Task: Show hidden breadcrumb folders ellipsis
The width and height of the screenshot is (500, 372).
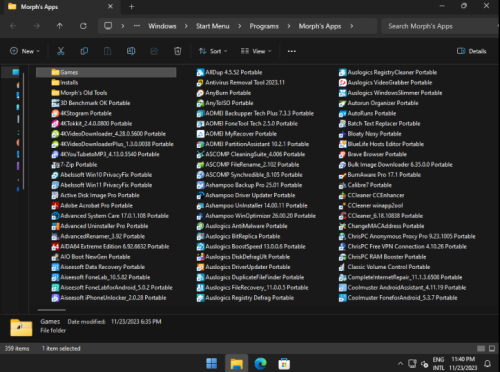Action: coord(137,26)
